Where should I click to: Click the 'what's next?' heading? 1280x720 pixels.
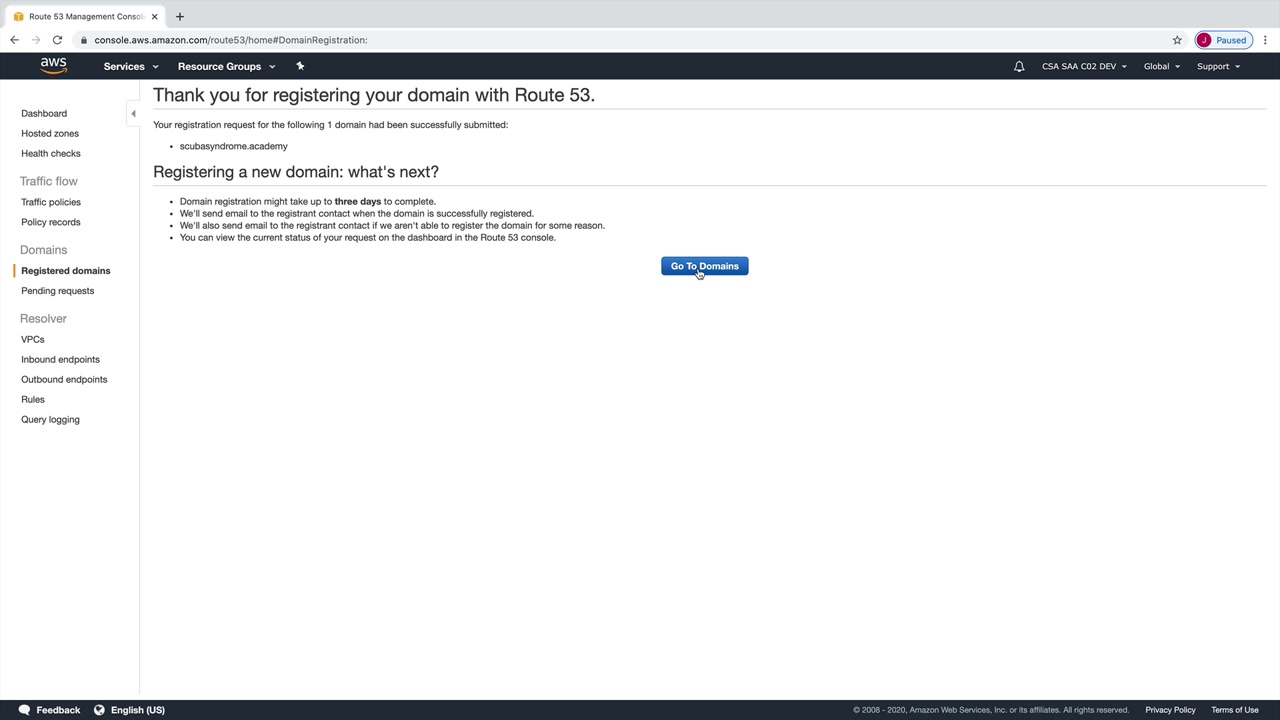pos(296,172)
